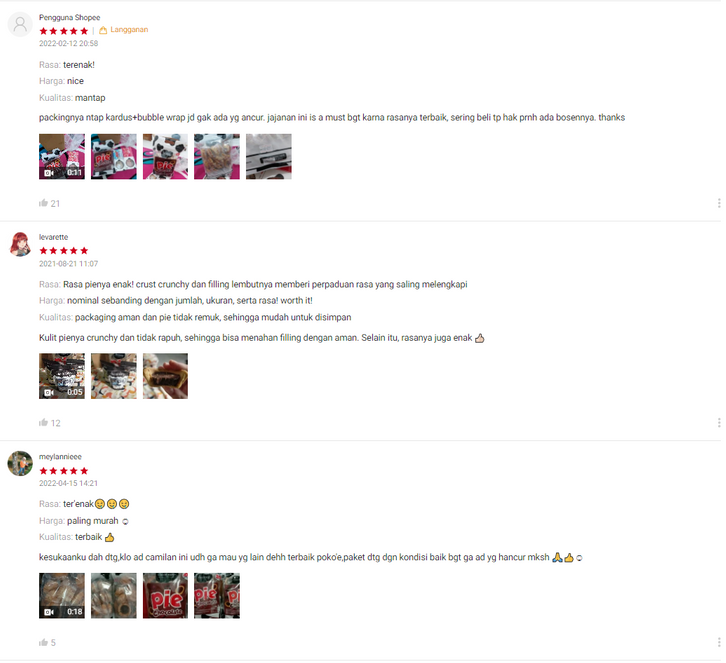Play meylannieee's 0:18 review video
726x663 pixels.
62,595
